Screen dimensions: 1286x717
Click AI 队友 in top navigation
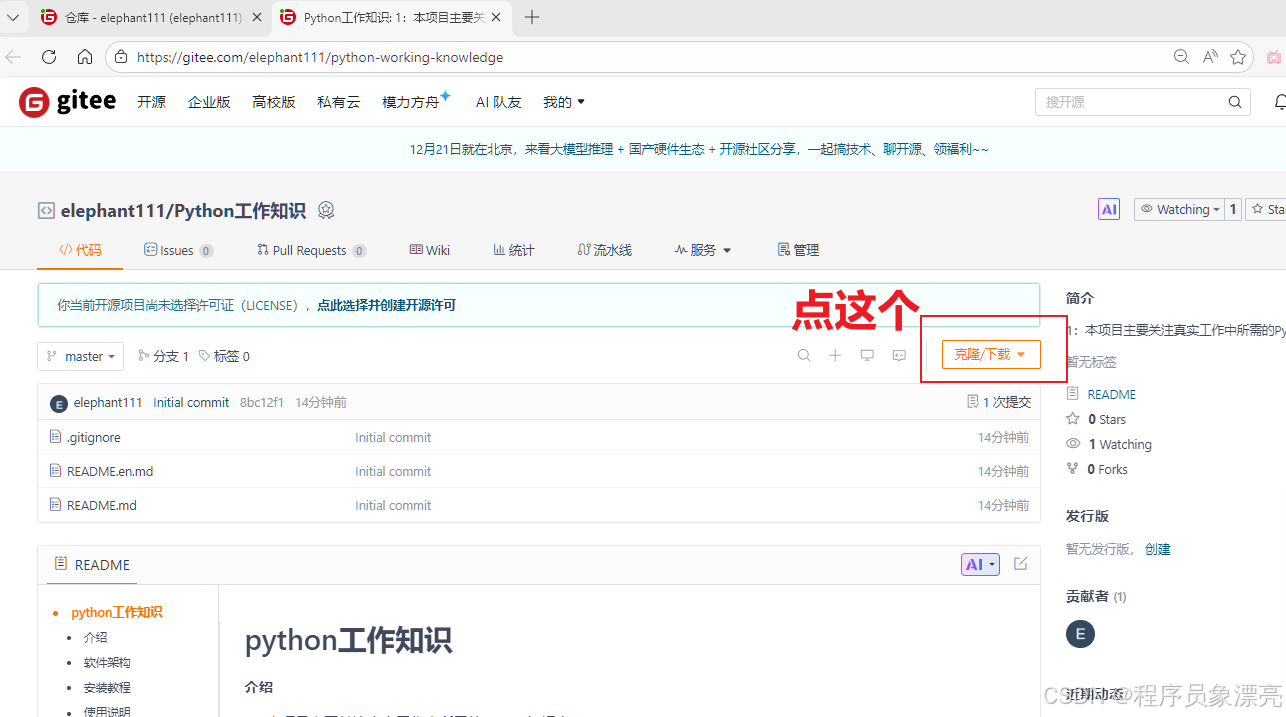coord(499,102)
